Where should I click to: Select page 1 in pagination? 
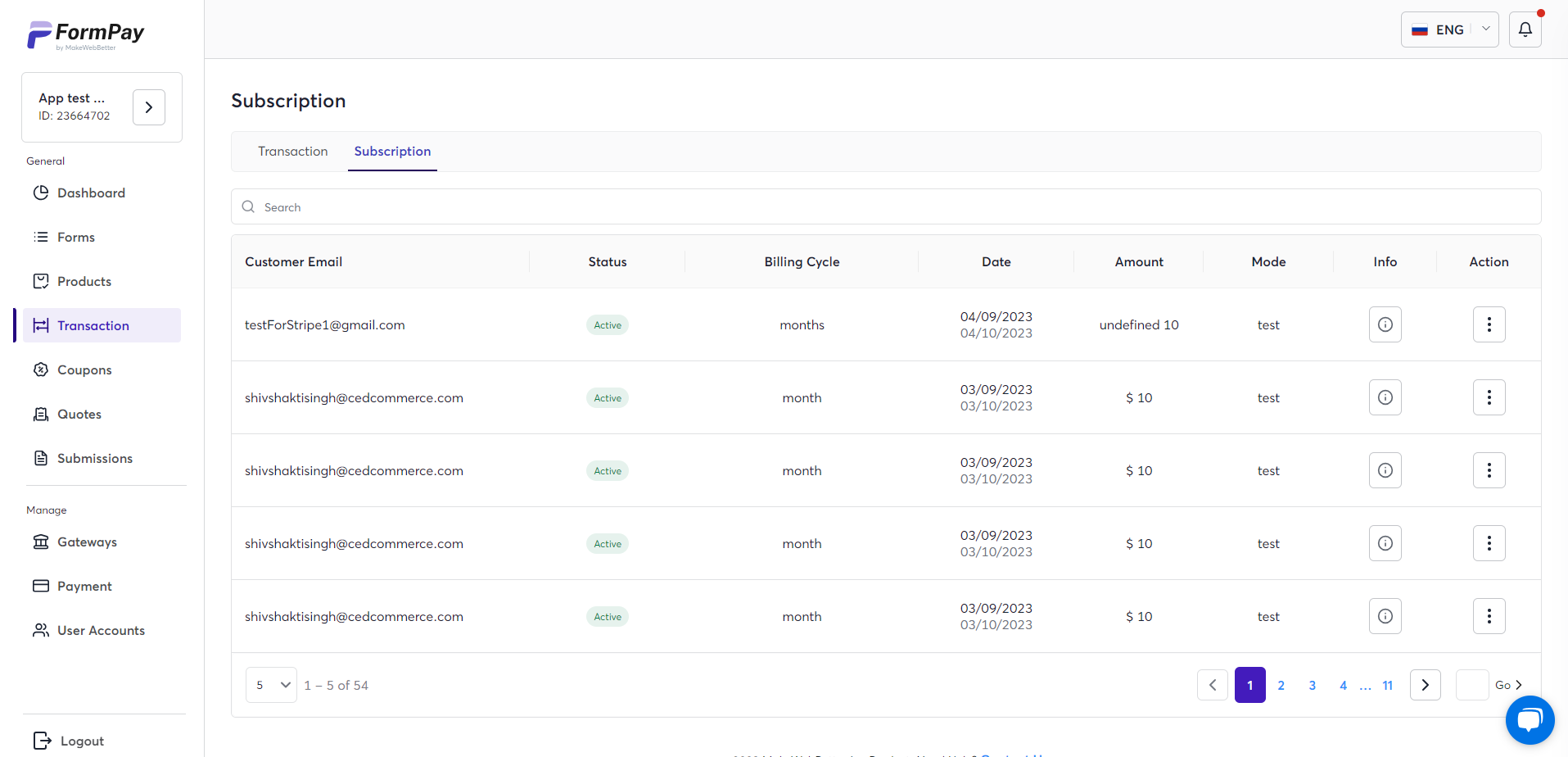coord(1249,685)
